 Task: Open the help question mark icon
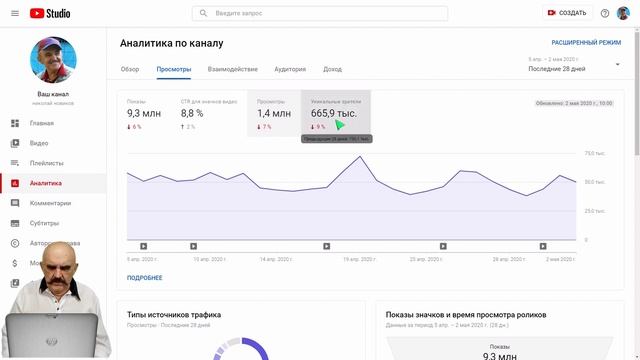pyautogui.click(x=604, y=13)
